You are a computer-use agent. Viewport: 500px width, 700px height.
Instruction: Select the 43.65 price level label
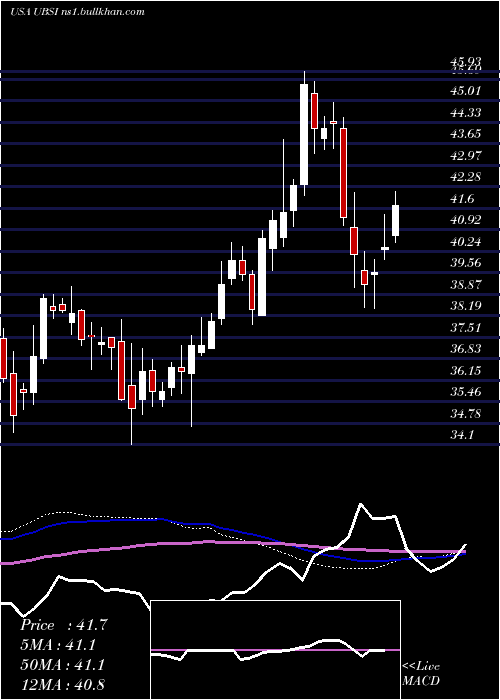tap(466, 134)
